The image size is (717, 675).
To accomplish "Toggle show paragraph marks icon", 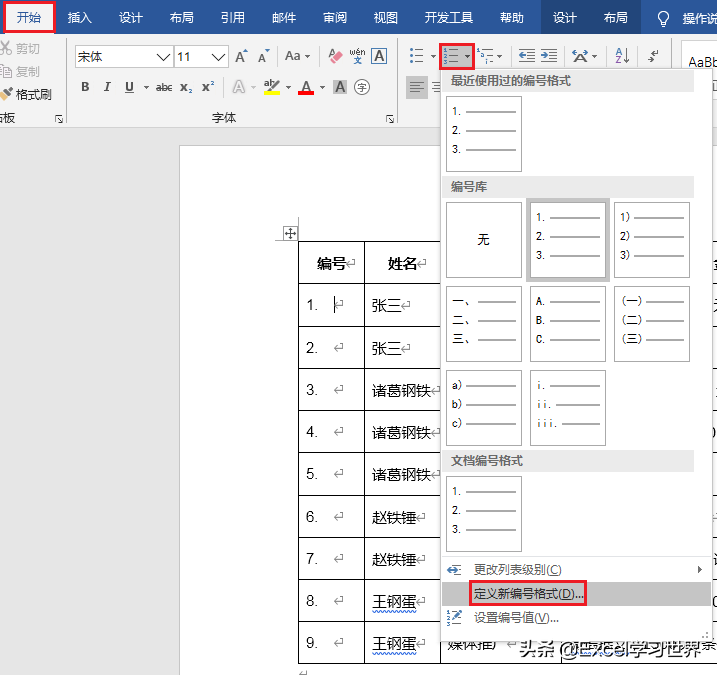I will pyautogui.click(x=653, y=56).
